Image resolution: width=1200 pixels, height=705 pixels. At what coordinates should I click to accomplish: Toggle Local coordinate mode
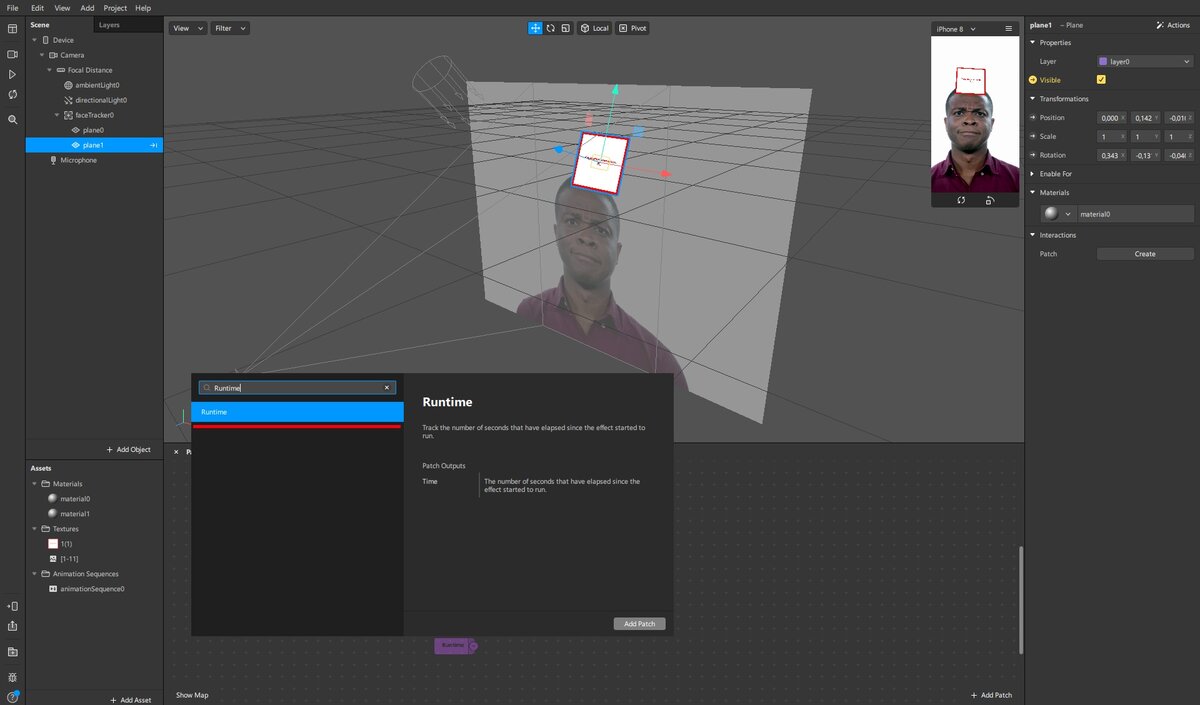pyautogui.click(x=594, y=28)
